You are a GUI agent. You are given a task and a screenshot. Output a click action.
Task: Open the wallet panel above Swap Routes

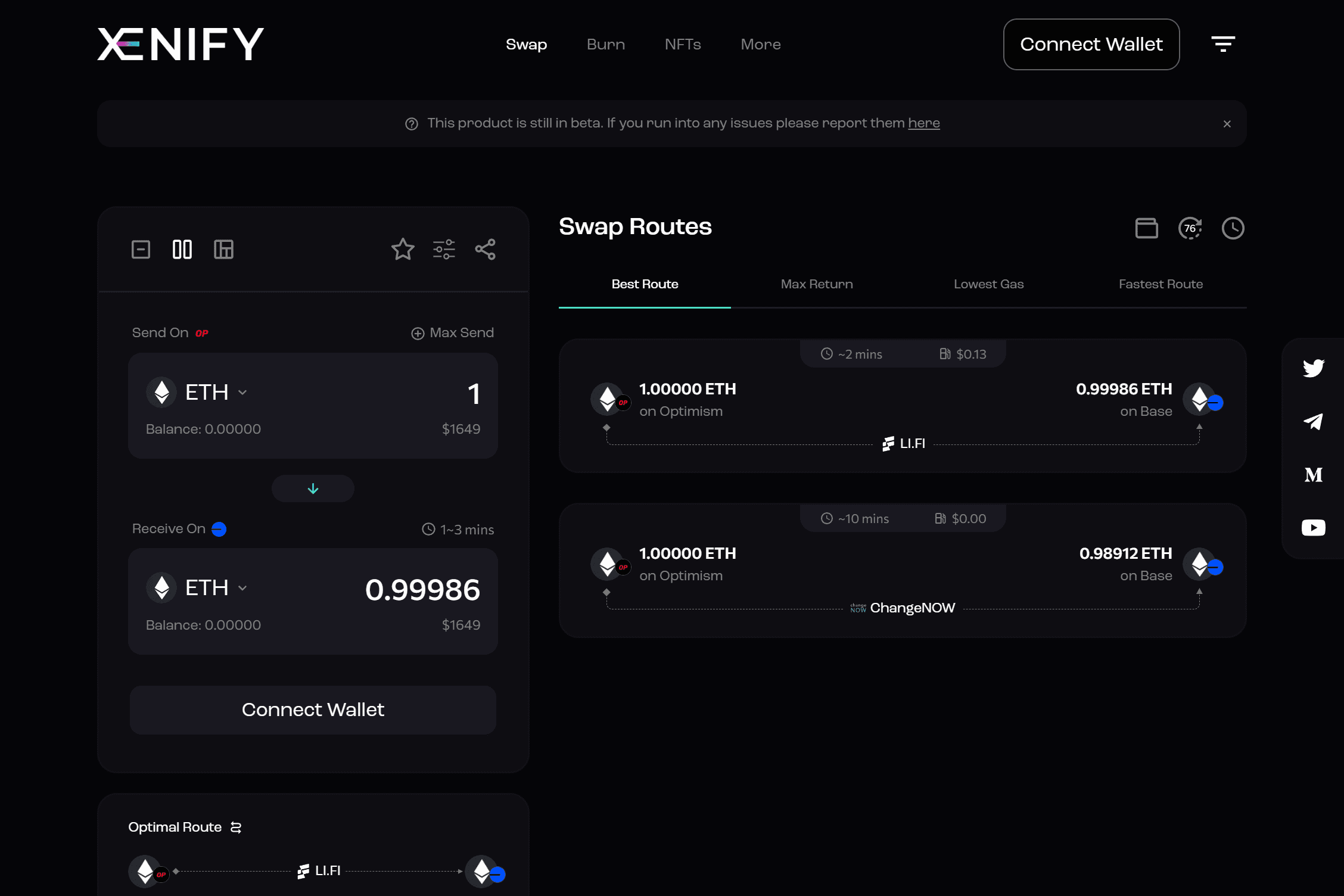pyautogui.click(x=1147, y=228)
